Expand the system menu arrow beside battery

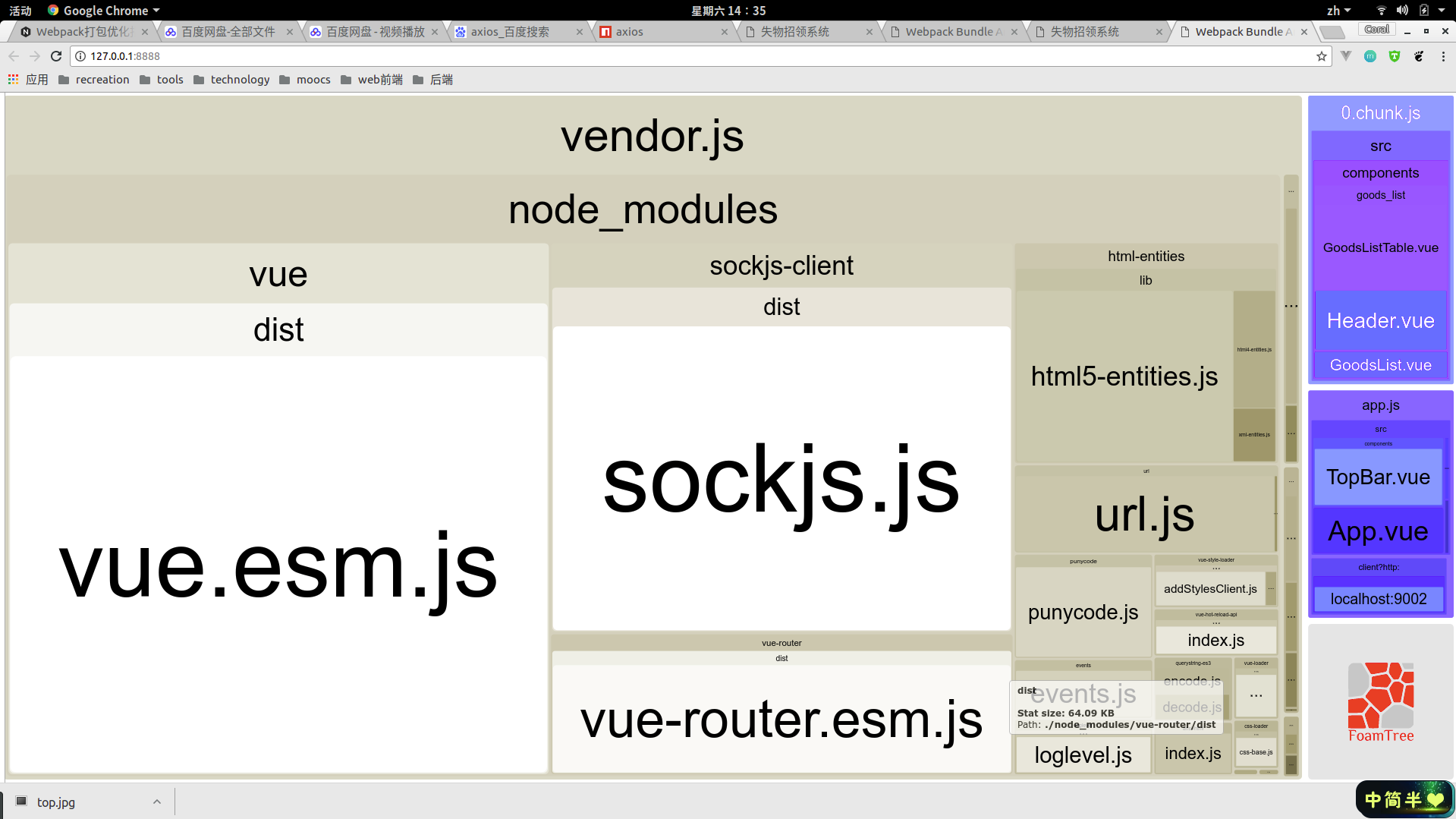coord(1442,11)
